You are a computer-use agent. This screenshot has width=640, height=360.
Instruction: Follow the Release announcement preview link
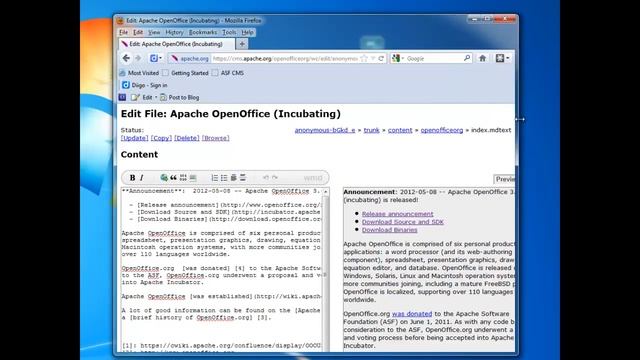coord(398,214)
